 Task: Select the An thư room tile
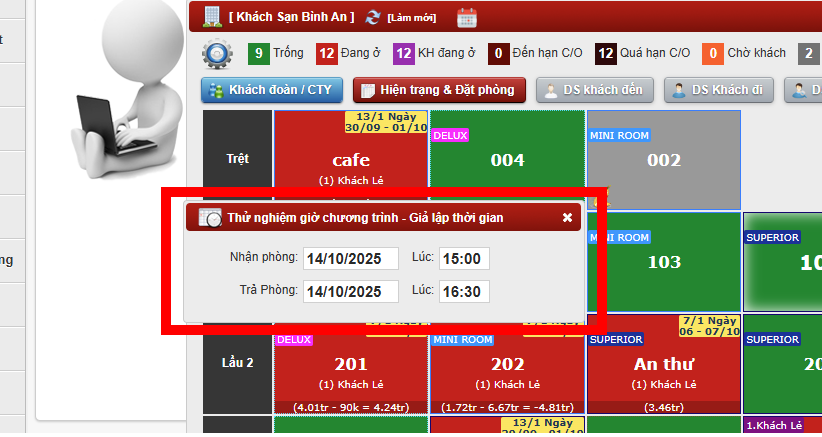[664, 364]
